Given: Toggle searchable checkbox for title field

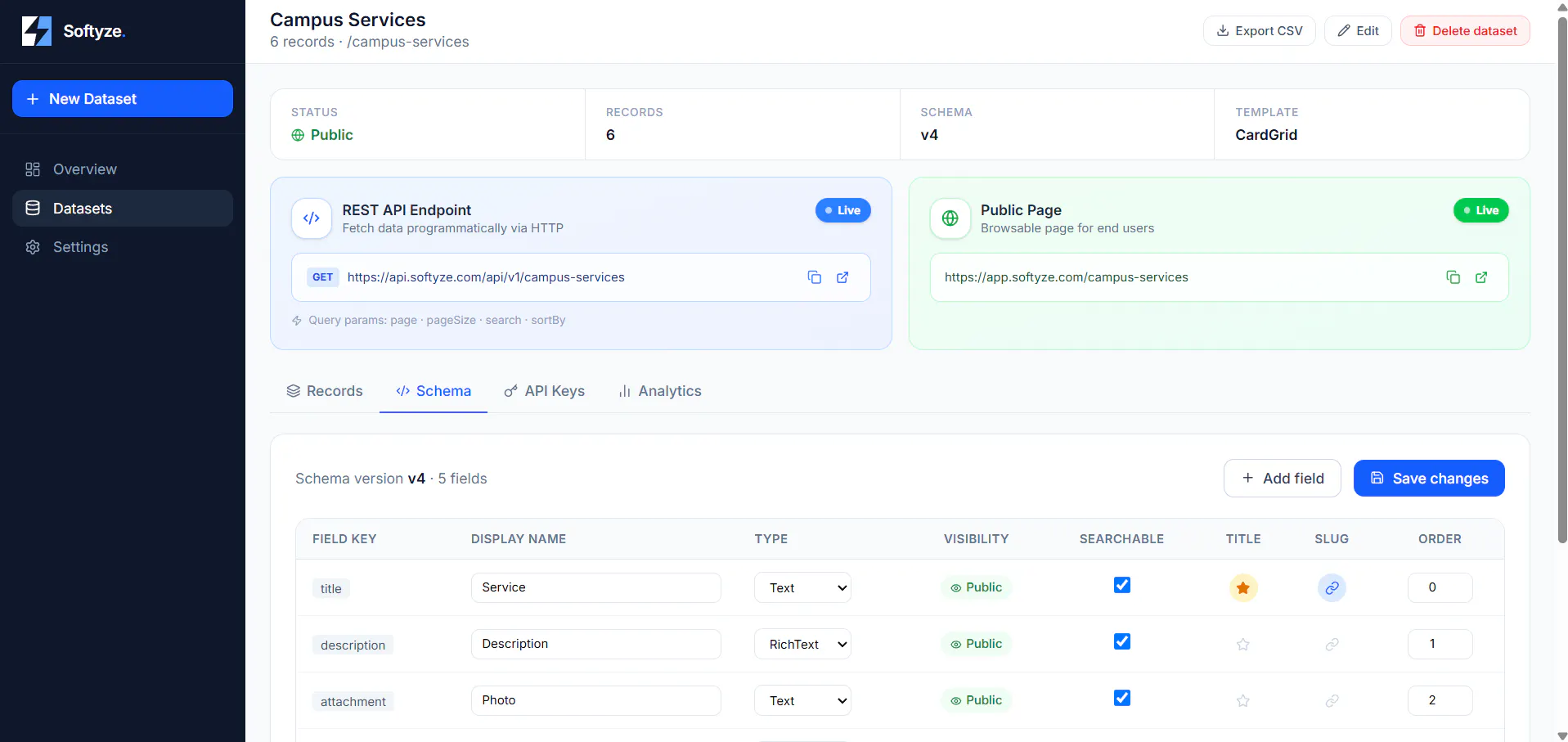Looking at the screenshot, I should (x=1122, y=585).
